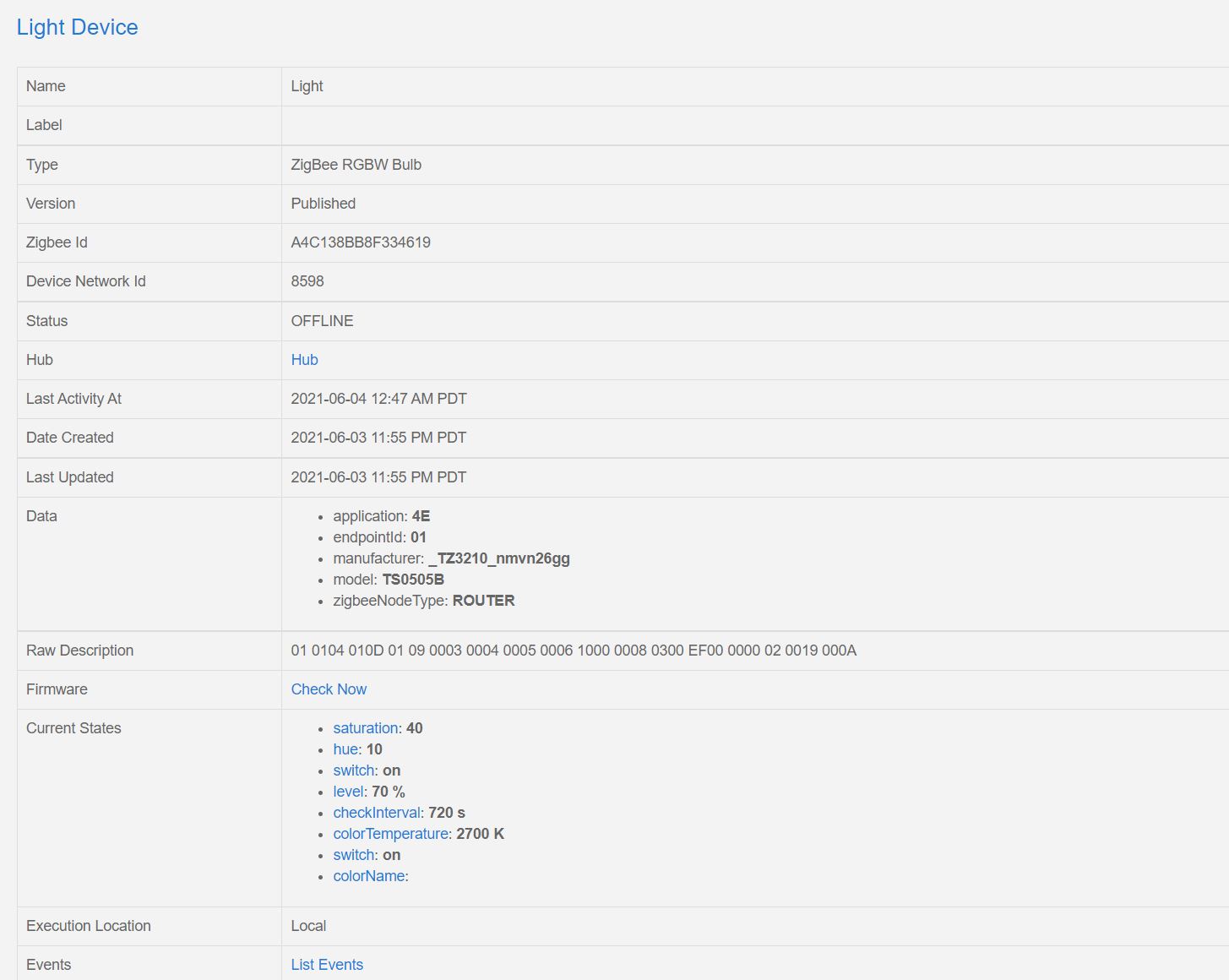The height and width of the screenshot is (980, 1229).
Task: Open the Hub details link
Action: tap(304, 360)
